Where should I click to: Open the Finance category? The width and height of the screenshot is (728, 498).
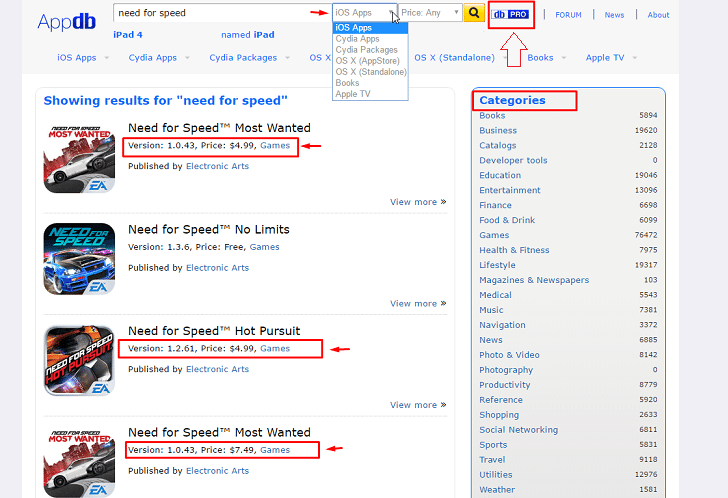(495, 205)
